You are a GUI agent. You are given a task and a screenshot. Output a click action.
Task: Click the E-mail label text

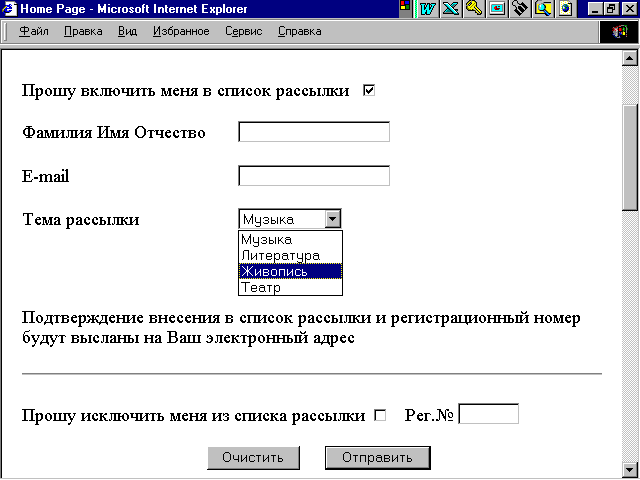tap(45, 176)
